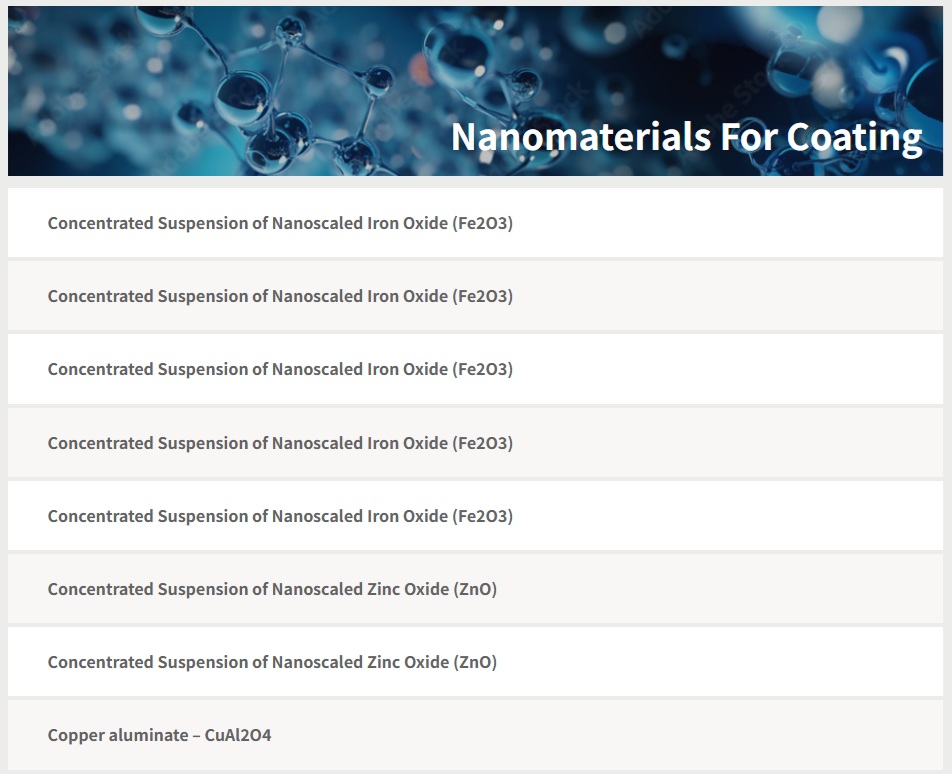Select the second Zinc Oxide (ZnO) suspension row
The image size is (952, 774).
(272, 662)
